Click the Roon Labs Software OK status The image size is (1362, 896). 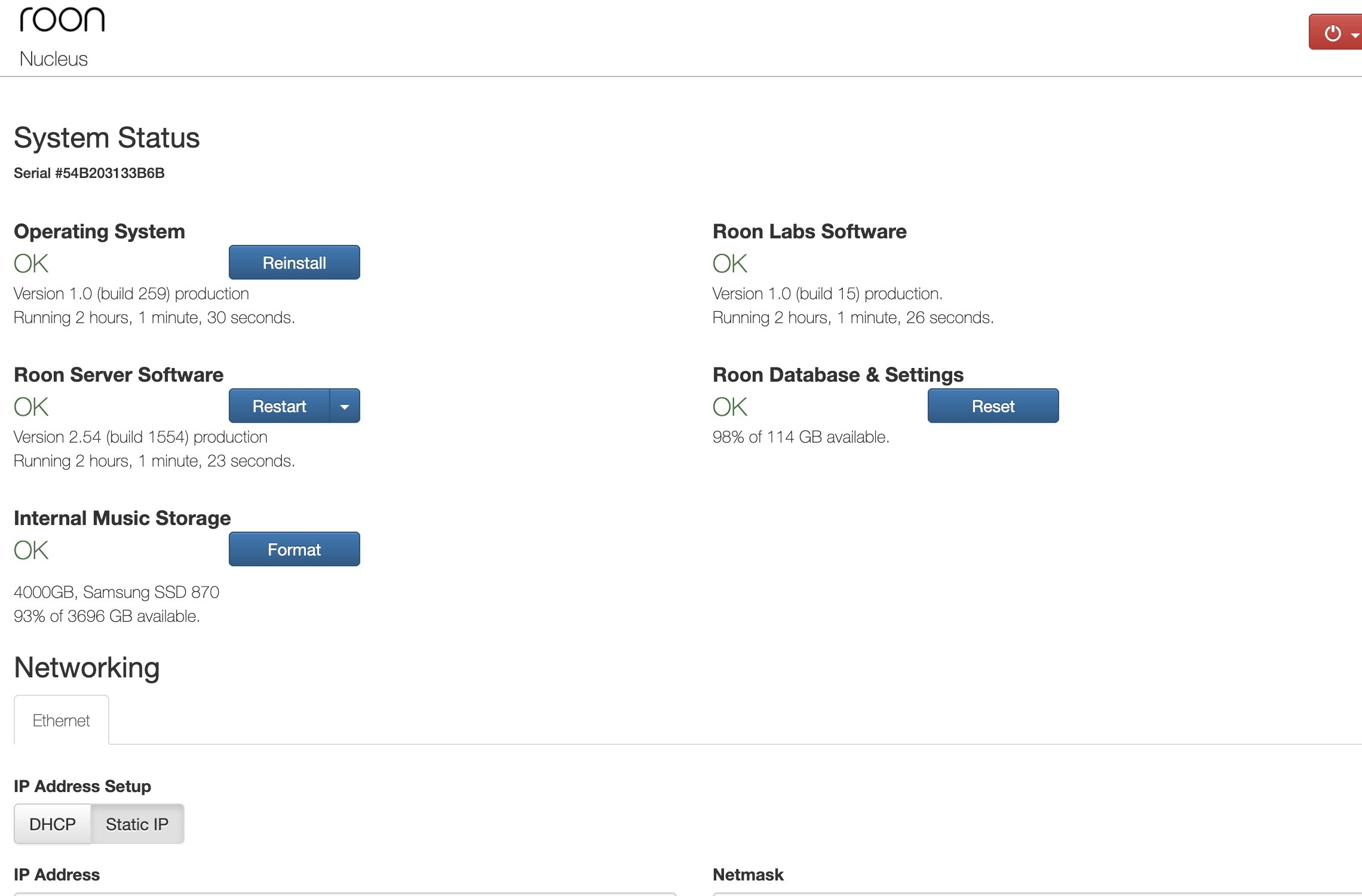tap(729, 263)
